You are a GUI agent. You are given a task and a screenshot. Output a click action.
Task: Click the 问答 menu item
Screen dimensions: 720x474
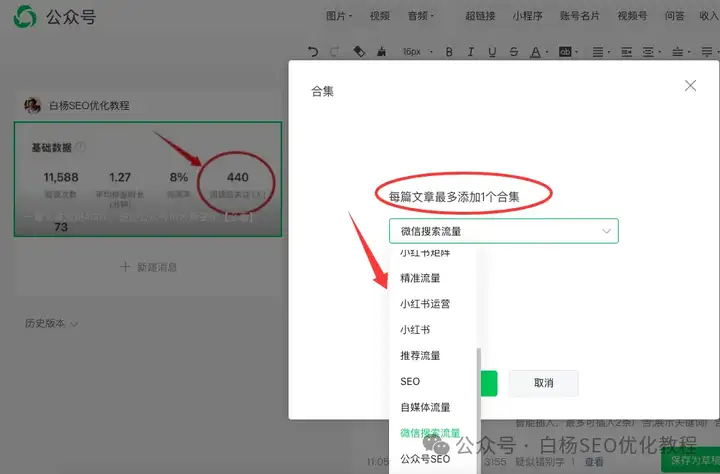(675, 16)
